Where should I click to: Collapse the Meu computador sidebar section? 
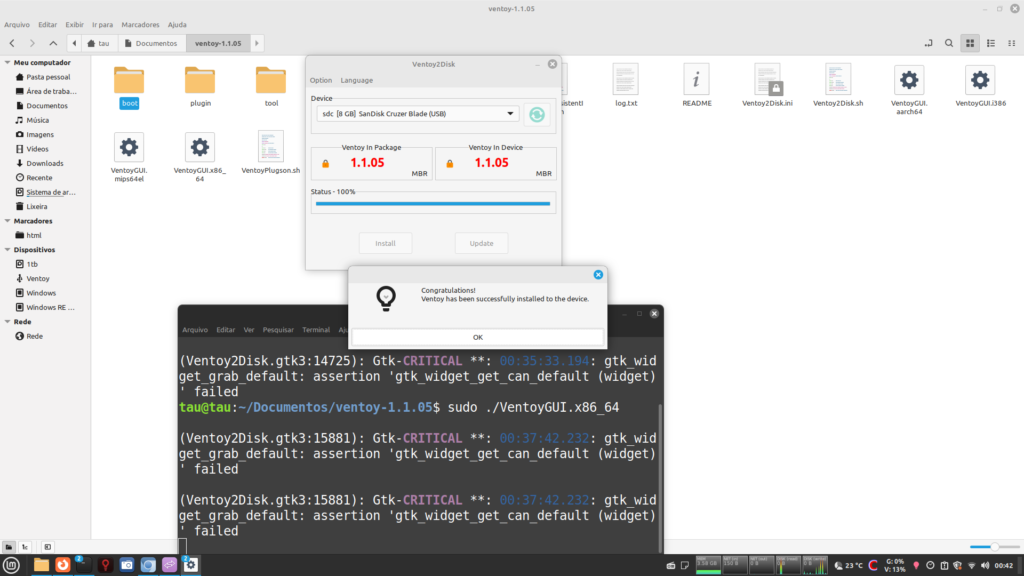(x=7, y=62)
